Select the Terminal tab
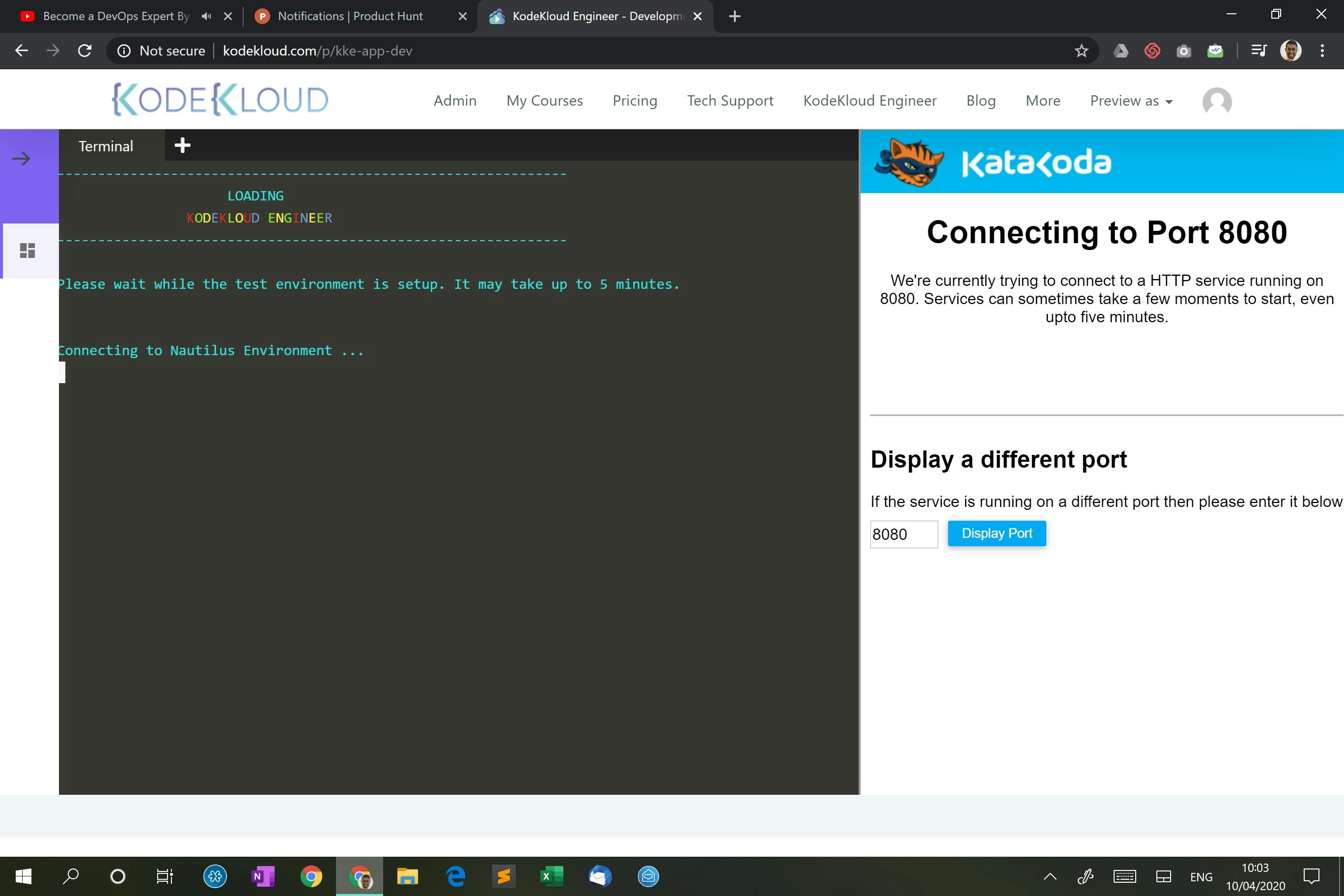The height and width of the screenshot is (896, 1344). click(x=106, y=146)
